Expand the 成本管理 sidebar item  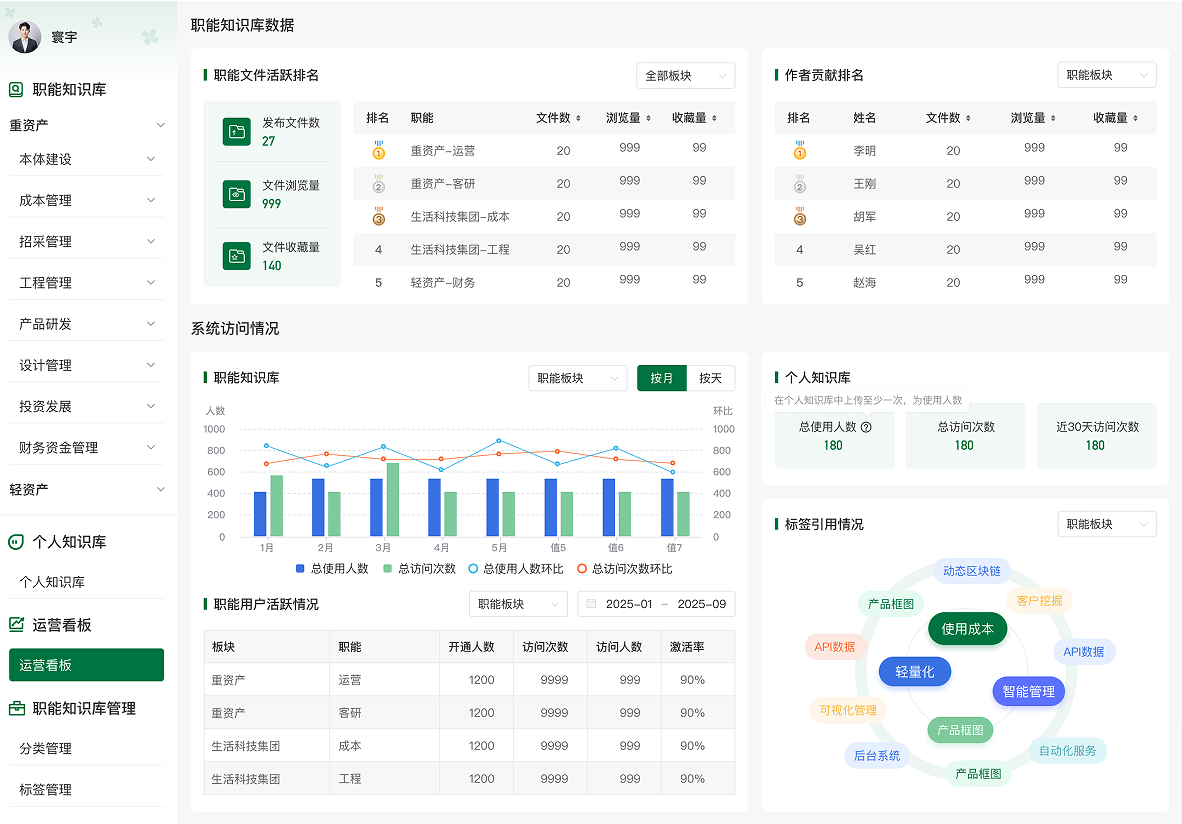click(x=87, y=201)
